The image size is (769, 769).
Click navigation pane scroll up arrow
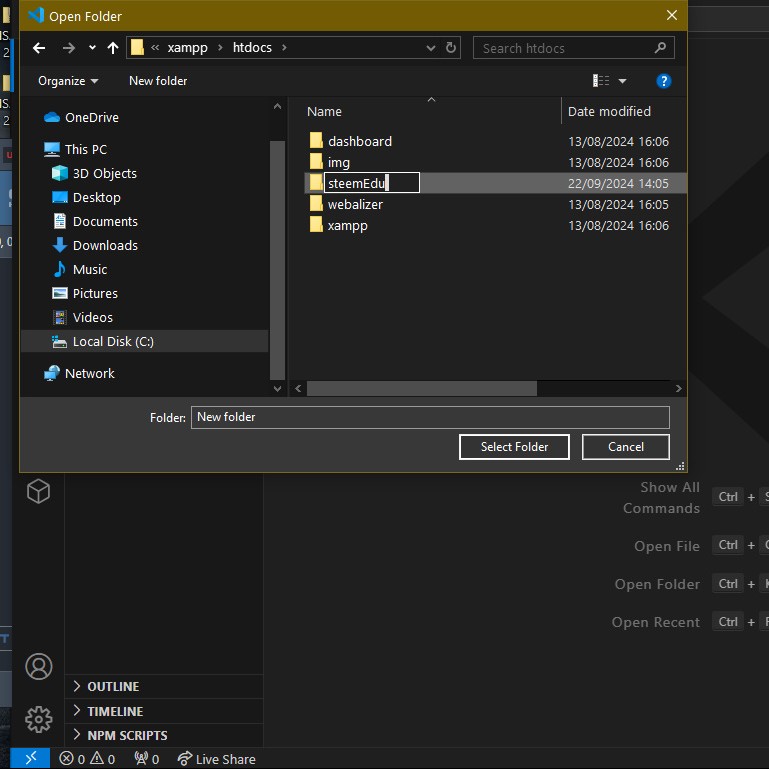[277, 106]
